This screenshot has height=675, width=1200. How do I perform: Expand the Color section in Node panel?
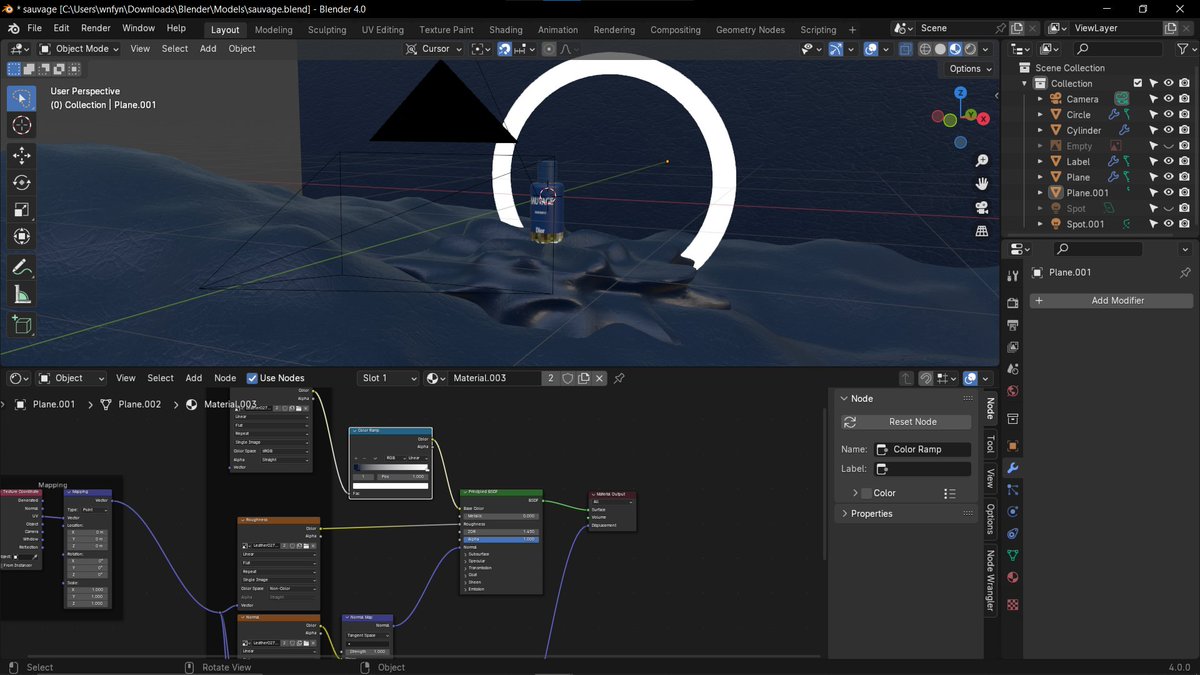tap(856, 493)
